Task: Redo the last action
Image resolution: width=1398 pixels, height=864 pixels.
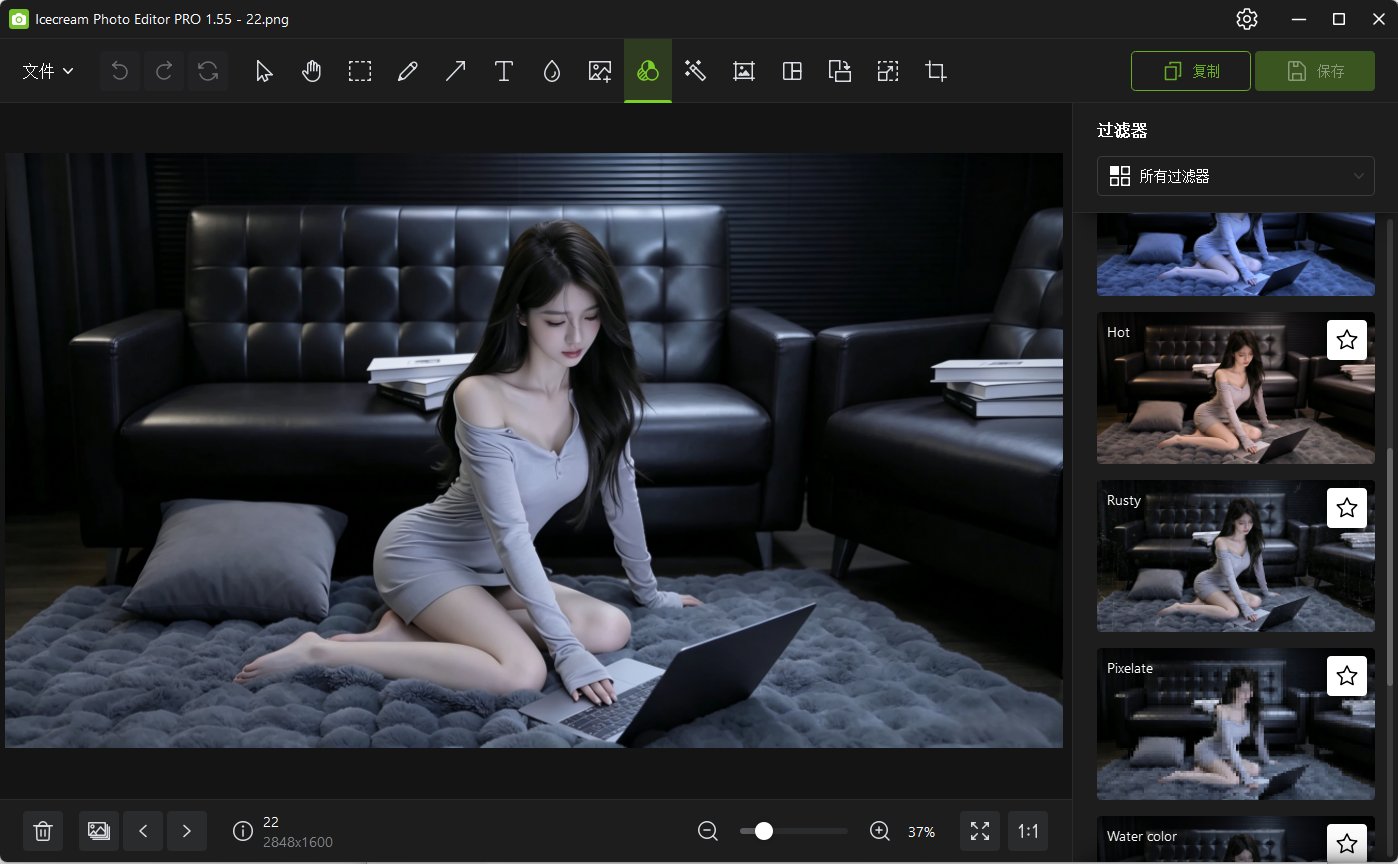Action: pos(164,71)
